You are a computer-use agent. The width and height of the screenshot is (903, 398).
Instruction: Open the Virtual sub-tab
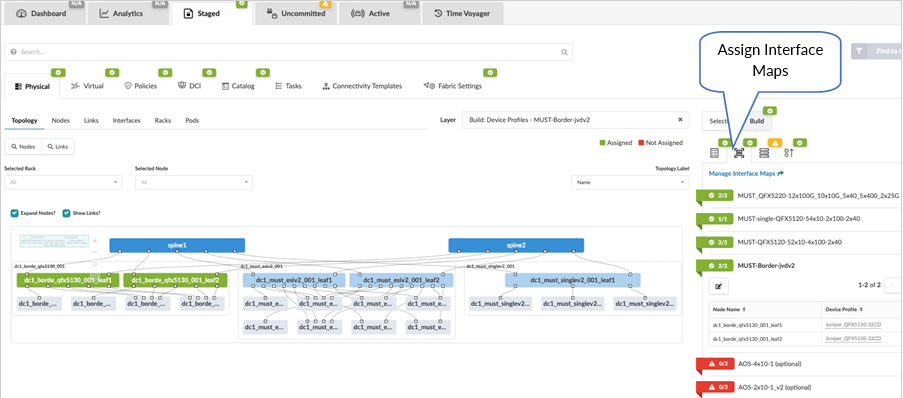point(87,86)
